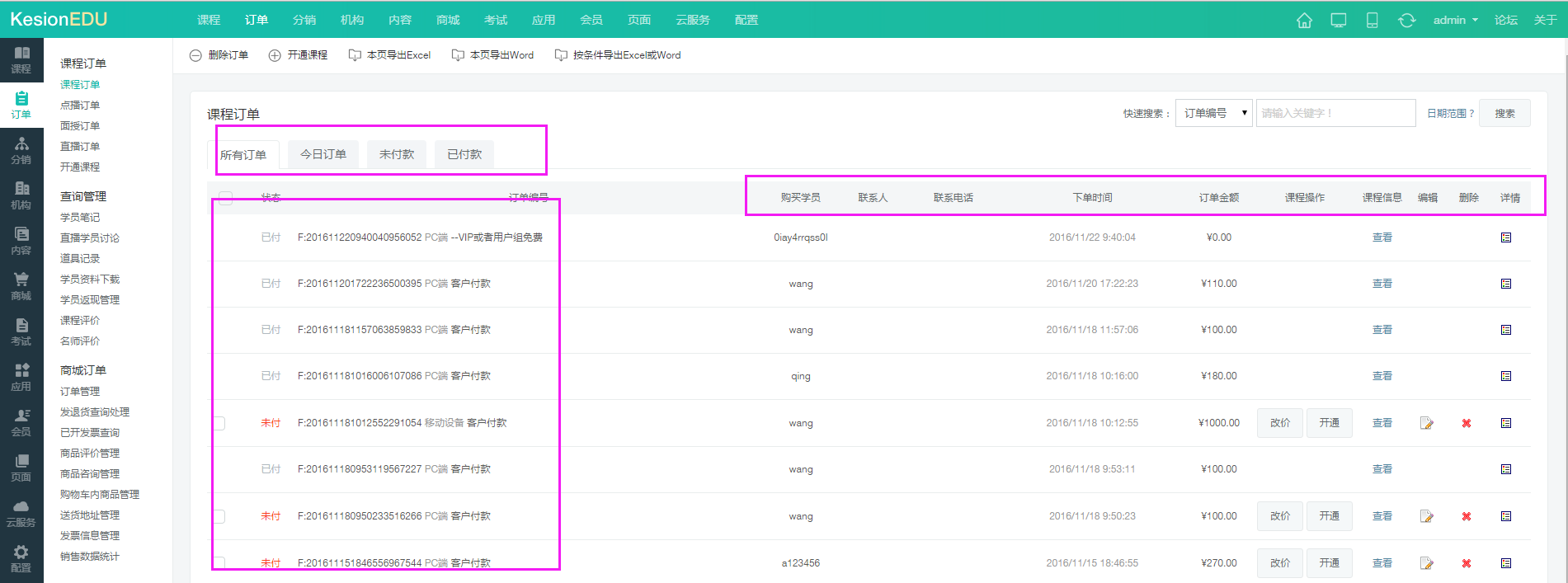Click the refresh sync icon in header
The image size is (1568, 583).
(x=1406, y=21)
